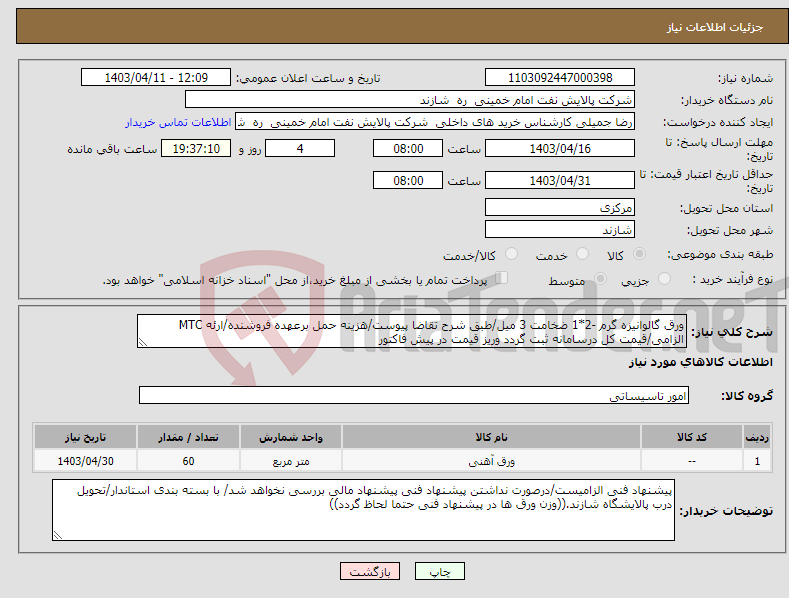The image size is (789, 598).
Task: Click the price validity time 08:00 field
Action: 408,180
